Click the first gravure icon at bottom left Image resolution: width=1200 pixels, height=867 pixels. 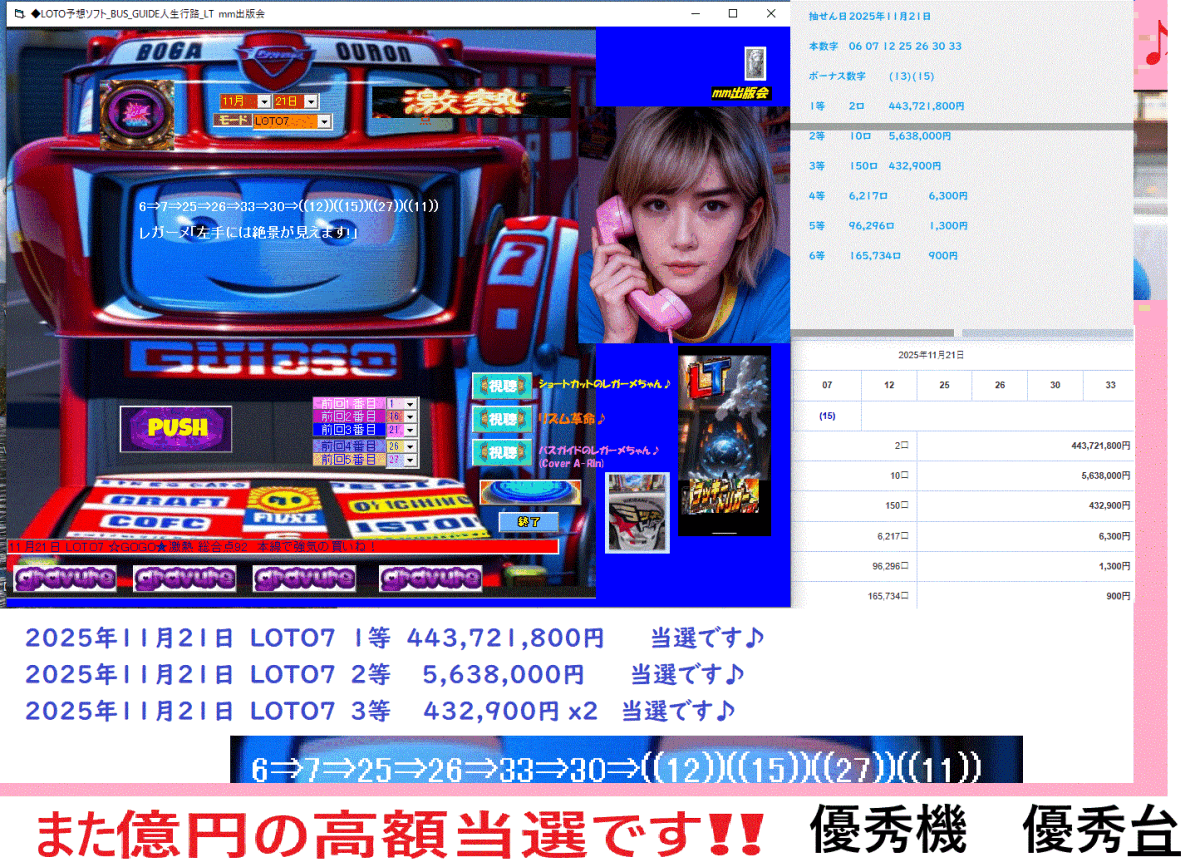coord(63,578)
